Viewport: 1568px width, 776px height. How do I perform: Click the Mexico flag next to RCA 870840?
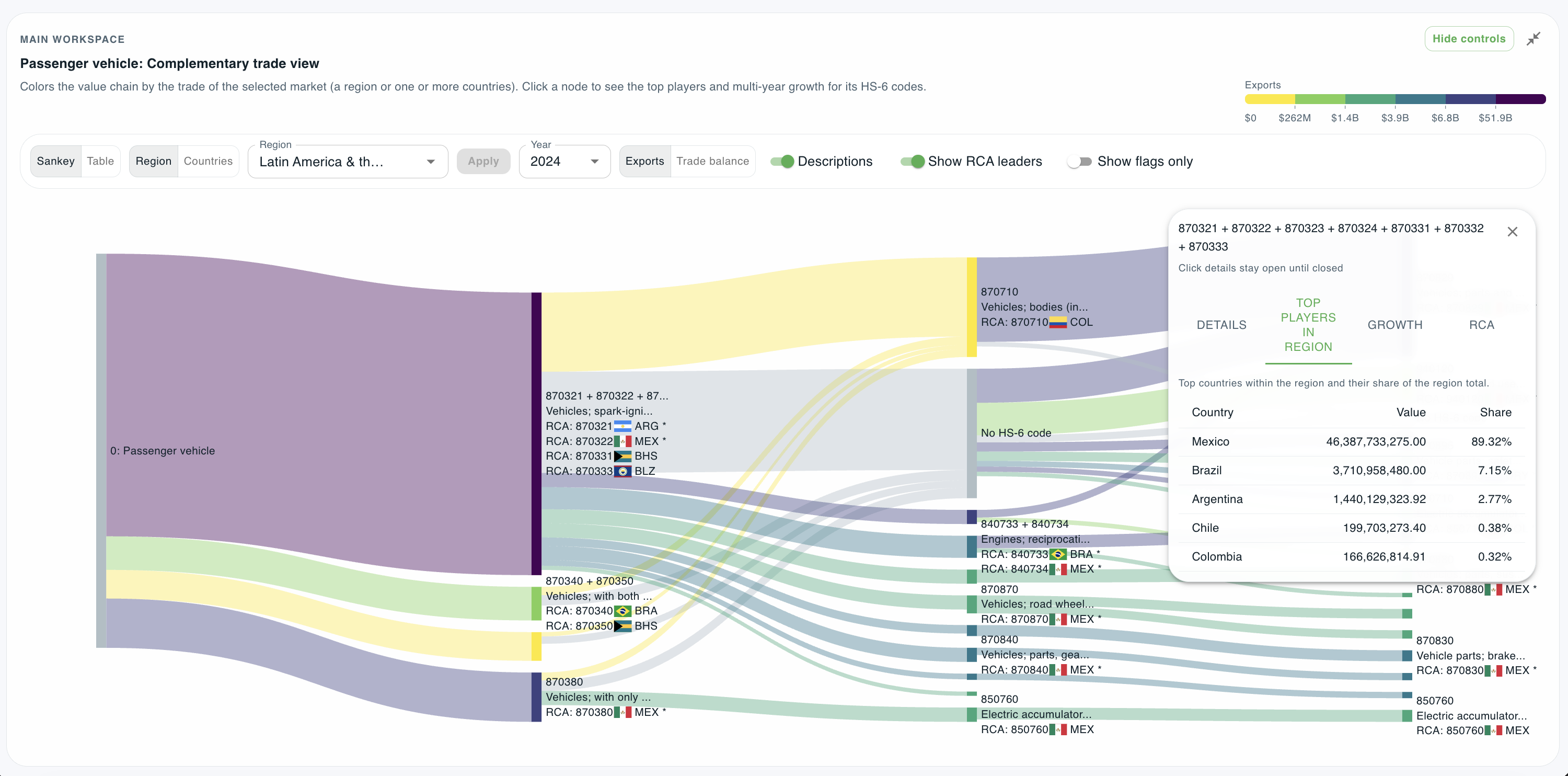1058,669
